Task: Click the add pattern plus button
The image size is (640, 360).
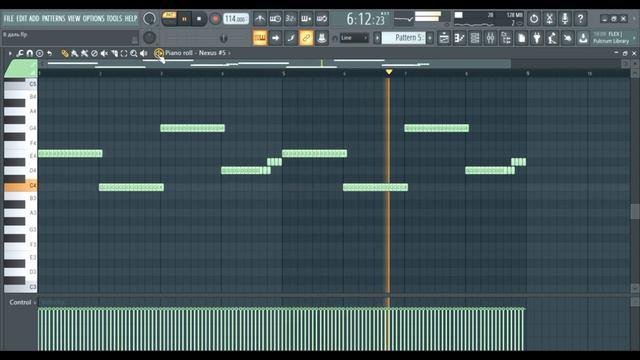Action: click(430, 38)
